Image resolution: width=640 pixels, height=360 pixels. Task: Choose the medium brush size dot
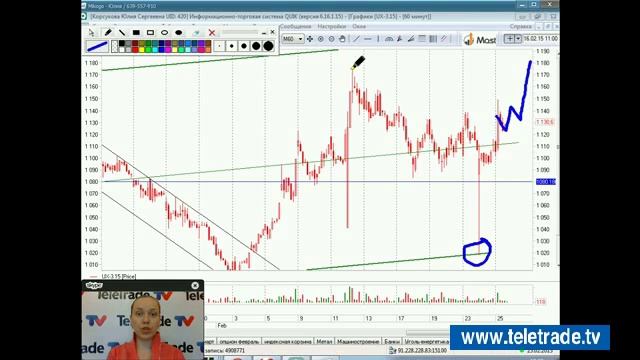click(x=244, y=46)
